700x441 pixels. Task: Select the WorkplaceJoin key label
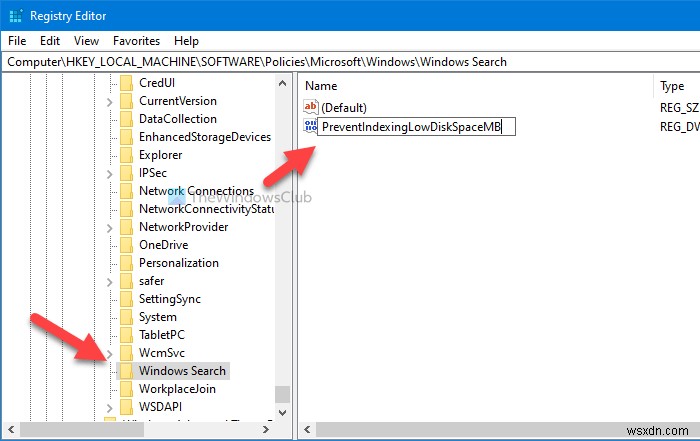(177, 389)
